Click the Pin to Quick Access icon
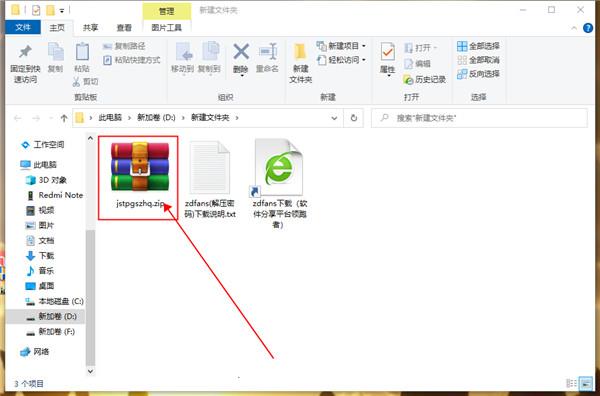Screen dimensions: 600x396 (x=25, y=52)
